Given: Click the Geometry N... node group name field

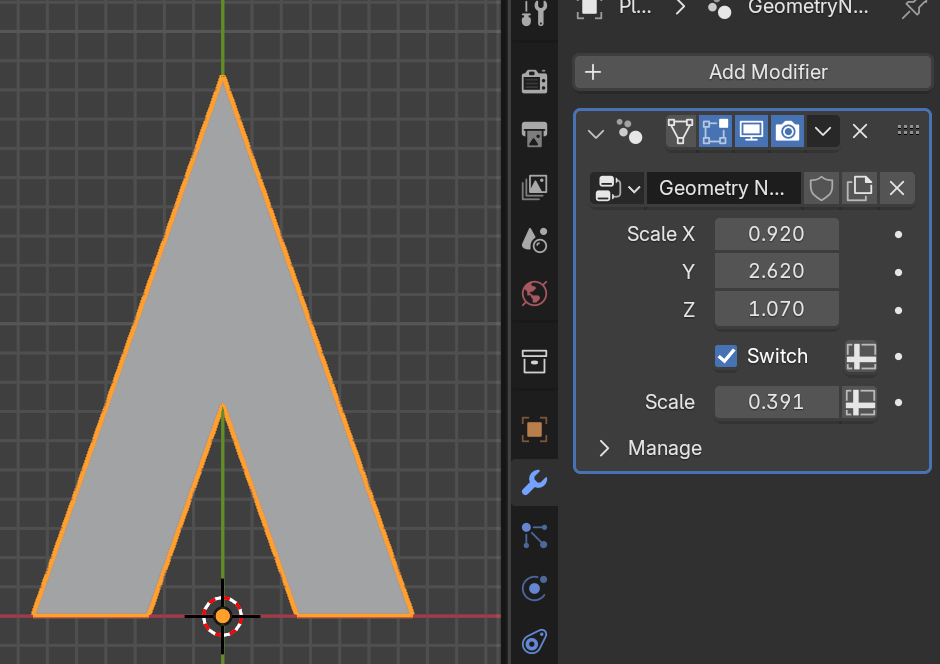Looking at the screenshot, I should point(723,189).
